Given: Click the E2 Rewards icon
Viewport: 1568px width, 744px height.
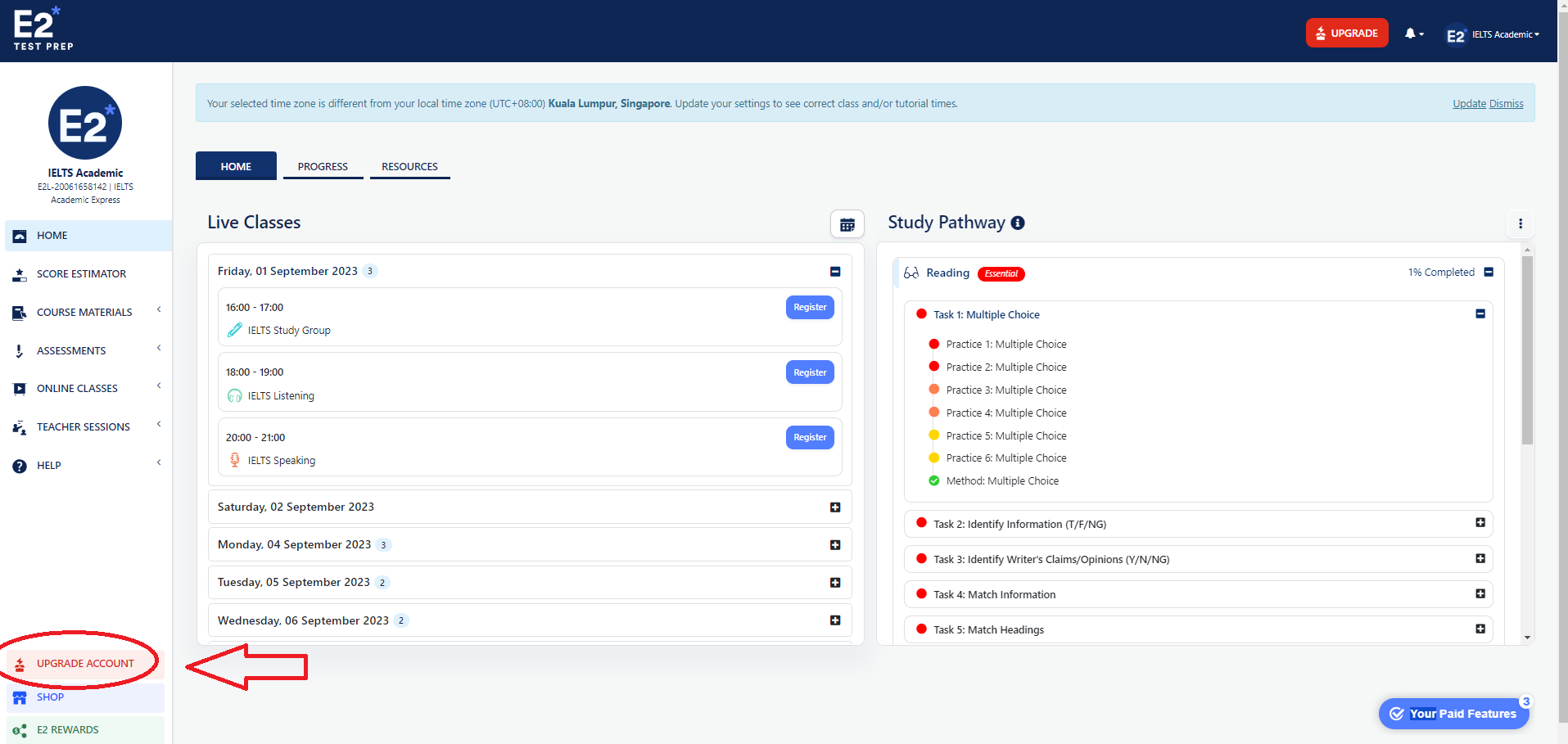Looking at the screenshot, I should [x=20, y=731].
